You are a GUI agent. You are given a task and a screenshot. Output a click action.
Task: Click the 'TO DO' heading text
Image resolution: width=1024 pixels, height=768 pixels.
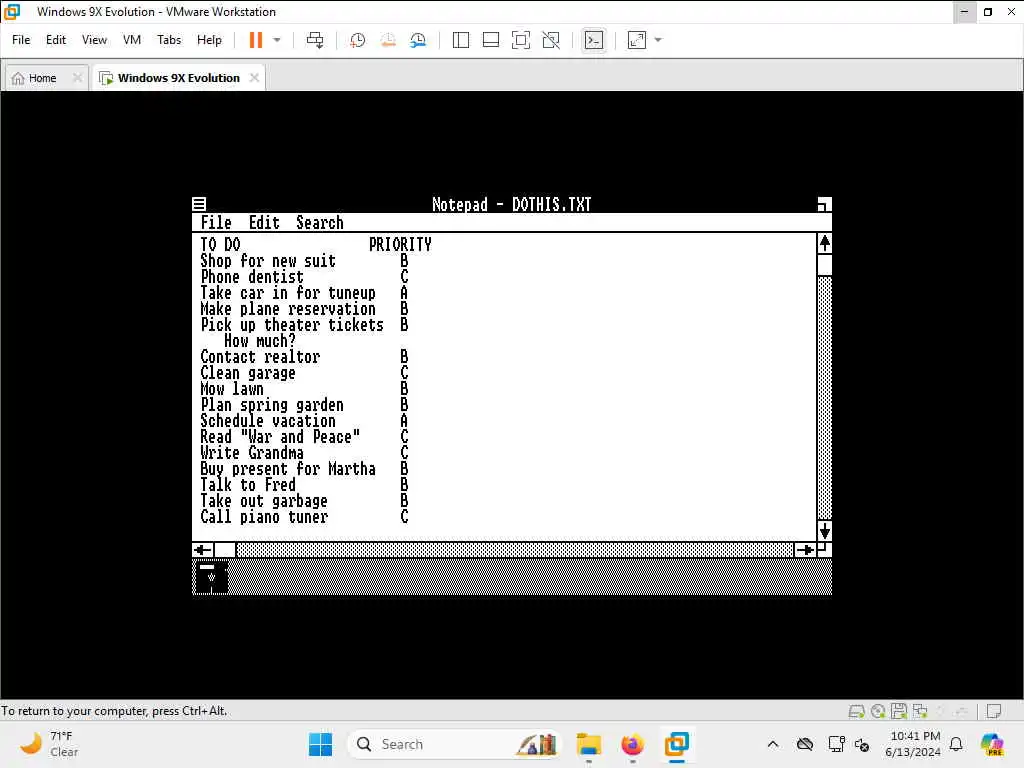(220, 245)
